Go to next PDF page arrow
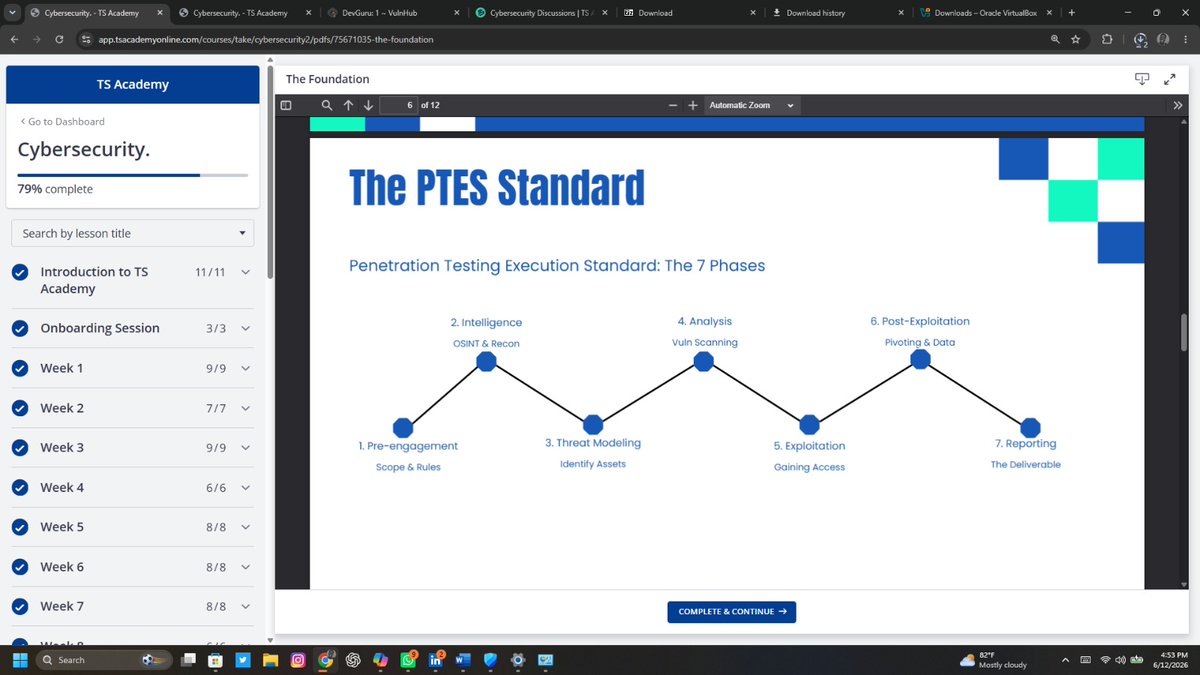This screenshot has width=1200, height=675. click(x=368, y=105)
